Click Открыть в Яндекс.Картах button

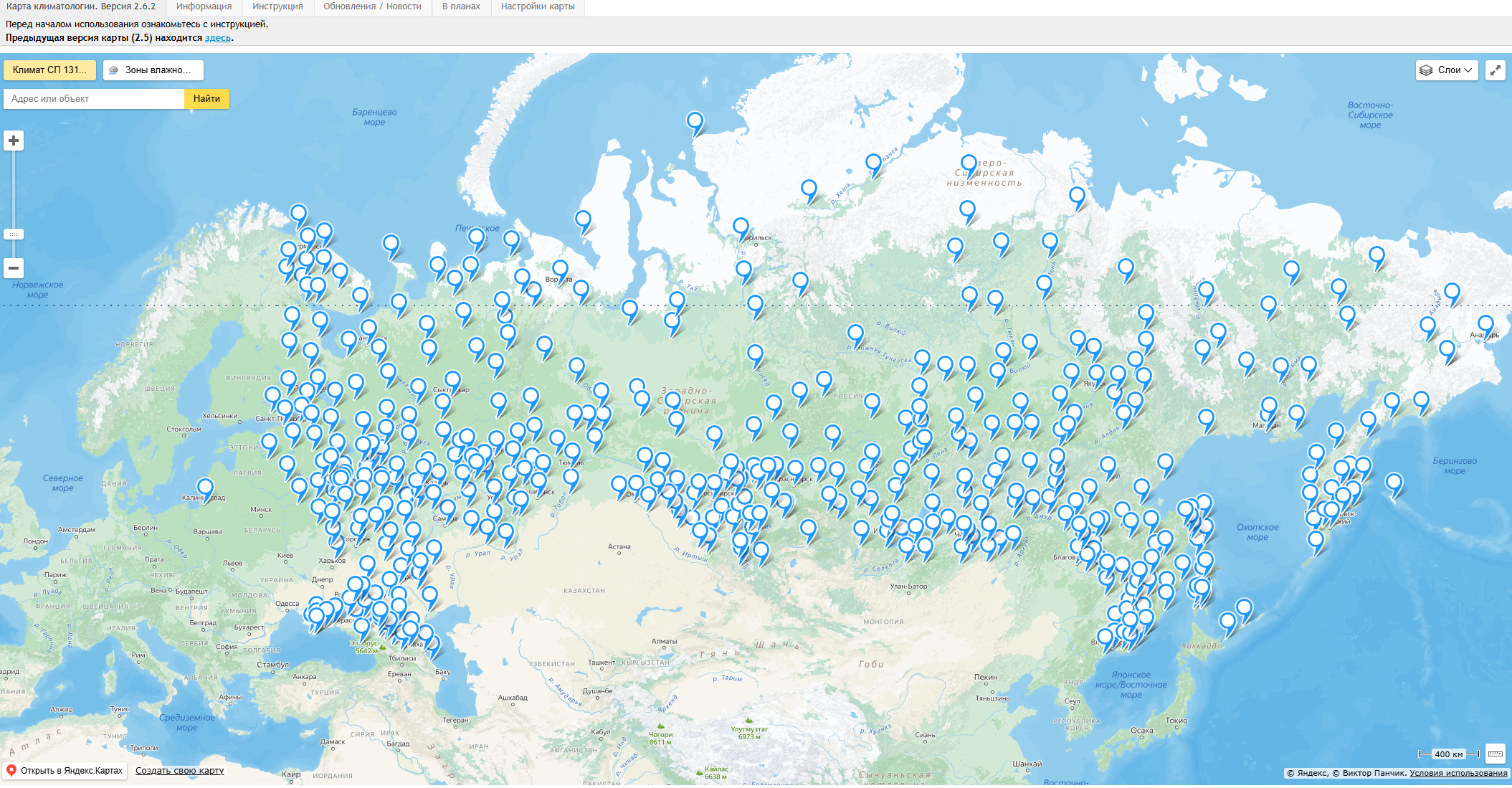[65, 771]
